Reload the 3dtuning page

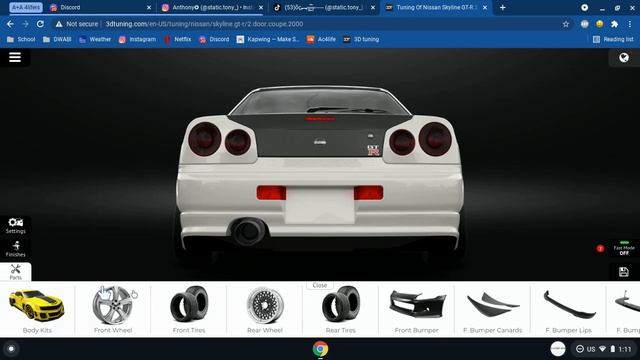tap(40, 24)
